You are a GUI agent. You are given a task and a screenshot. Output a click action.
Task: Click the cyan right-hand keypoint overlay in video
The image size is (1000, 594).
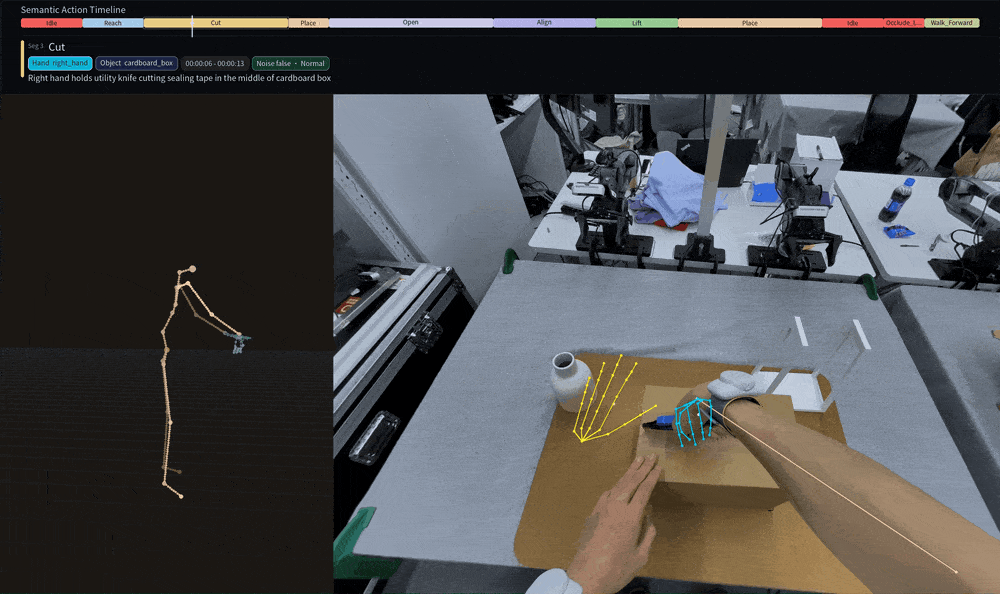(x=694, y=422)
